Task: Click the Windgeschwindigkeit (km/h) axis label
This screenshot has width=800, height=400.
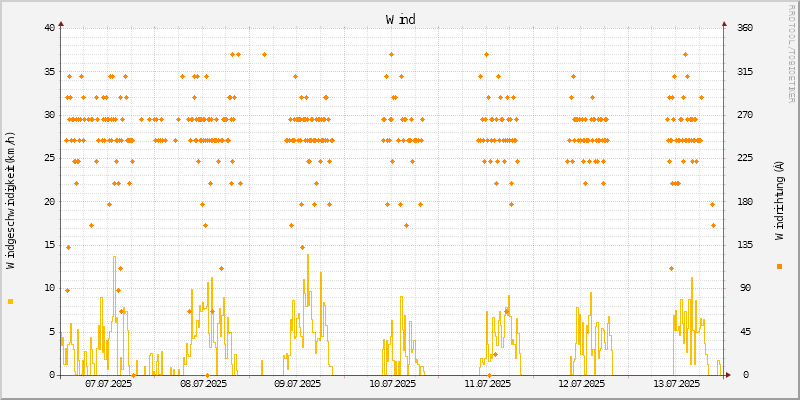Action: click(x=11, y=201)
